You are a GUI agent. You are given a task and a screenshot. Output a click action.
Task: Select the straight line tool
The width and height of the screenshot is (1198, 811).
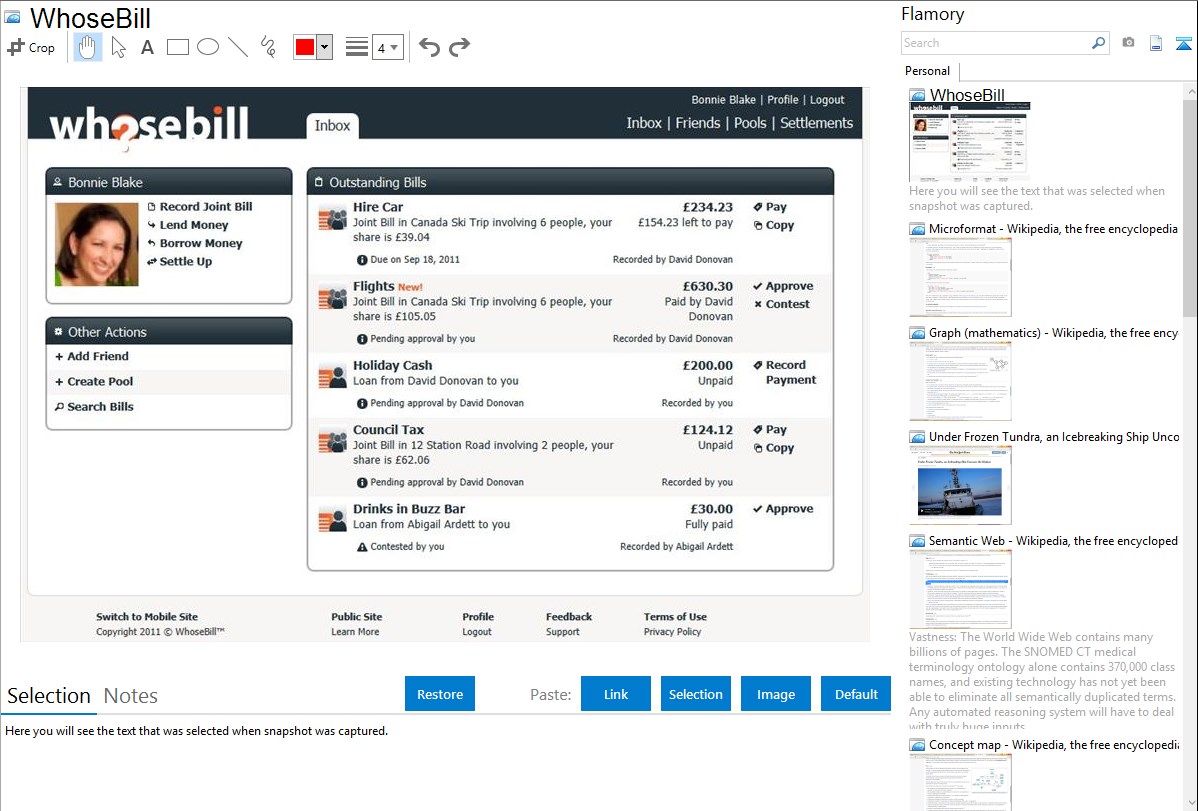click(x=238, y=47)
